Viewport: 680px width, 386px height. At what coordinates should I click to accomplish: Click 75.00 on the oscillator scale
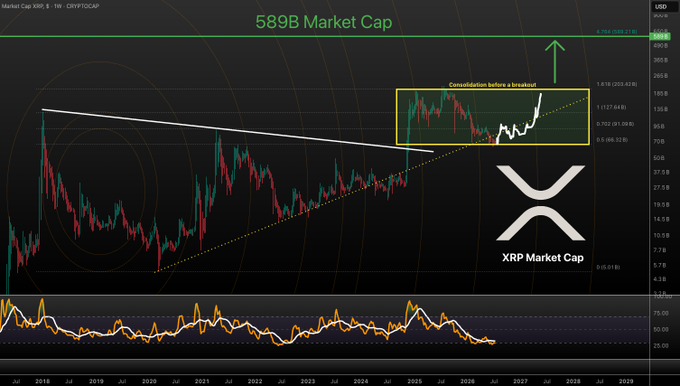pyautogui.click(x=661, y=313)
